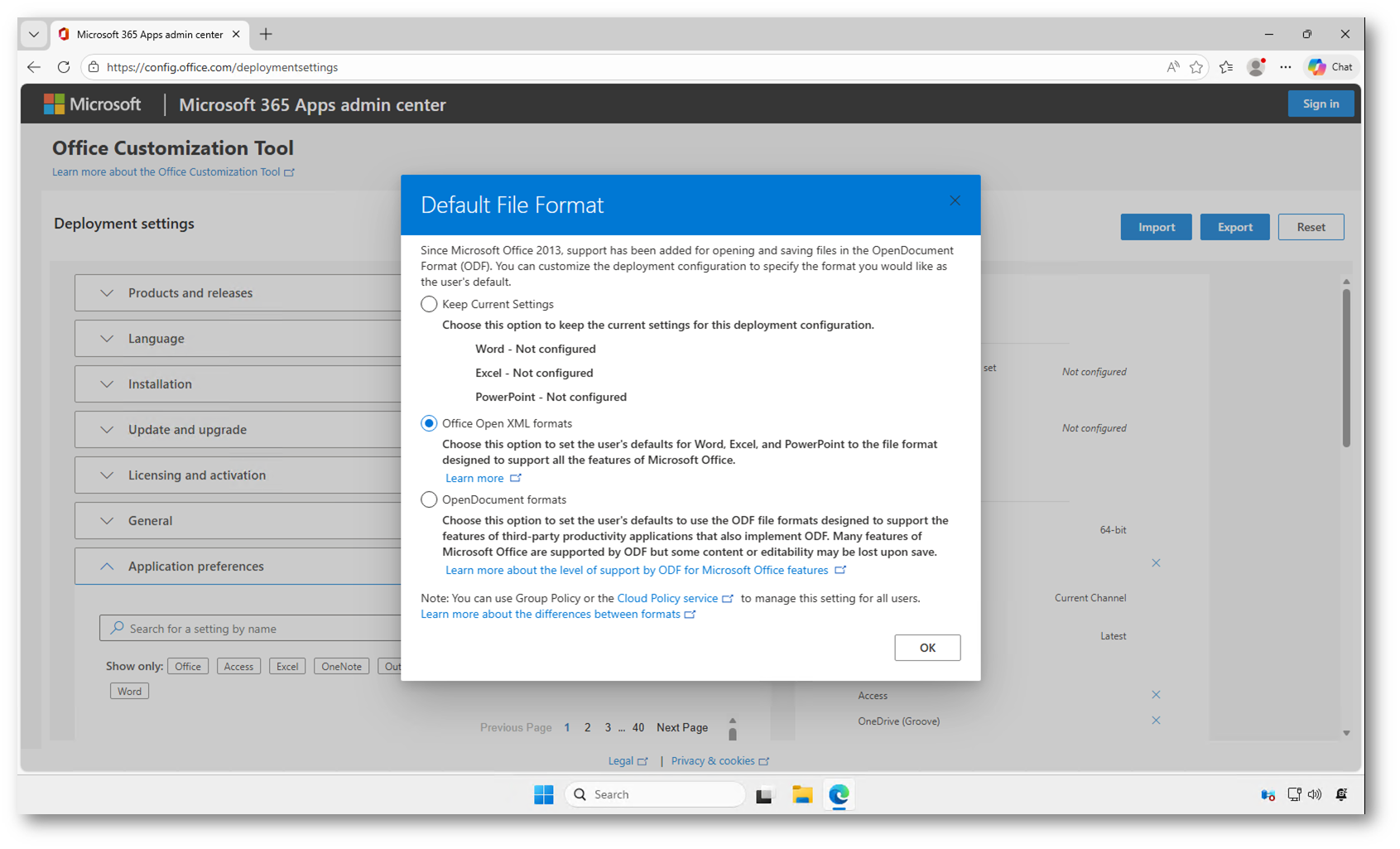
Task: Open File Explorer from the taskbar
Action: pyautogui.click(x=801, y=795)
